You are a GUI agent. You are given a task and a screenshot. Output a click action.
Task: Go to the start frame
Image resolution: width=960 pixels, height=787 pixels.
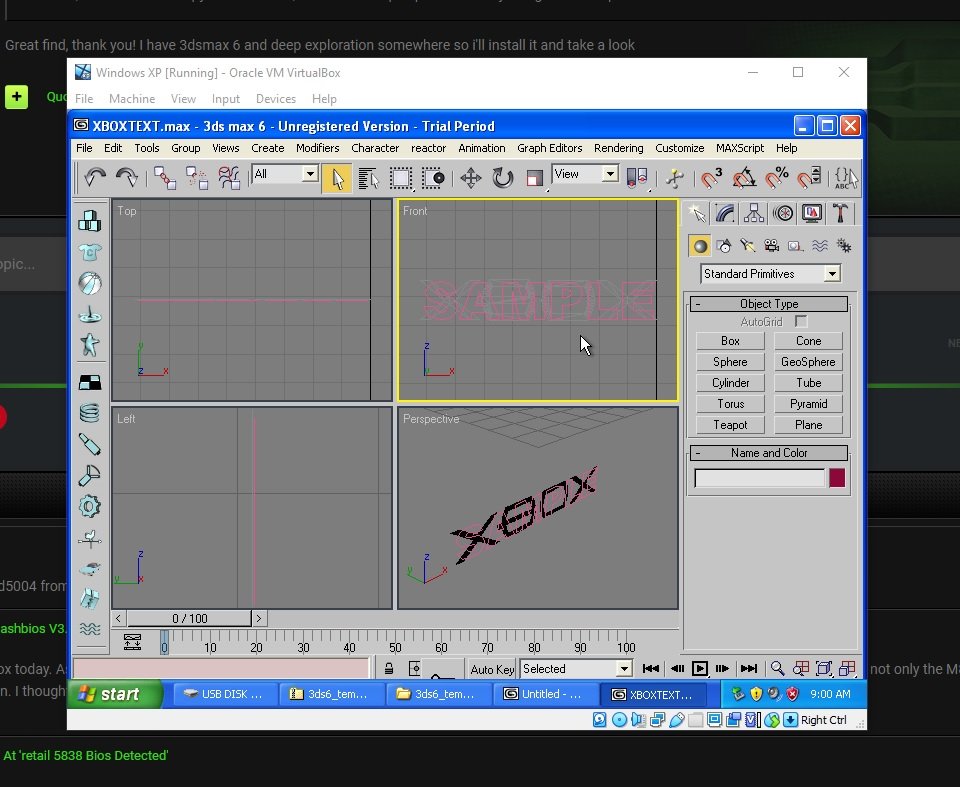651,669
